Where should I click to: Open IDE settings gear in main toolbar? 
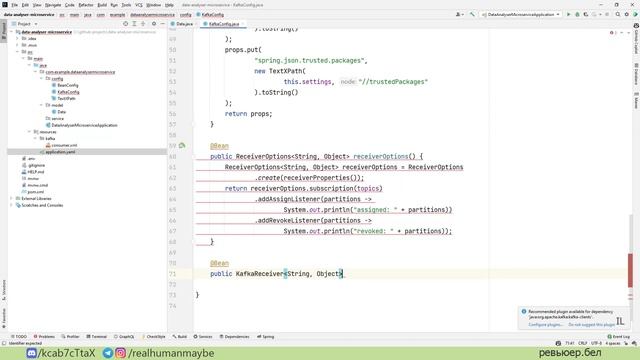click(x=627, y=14)
